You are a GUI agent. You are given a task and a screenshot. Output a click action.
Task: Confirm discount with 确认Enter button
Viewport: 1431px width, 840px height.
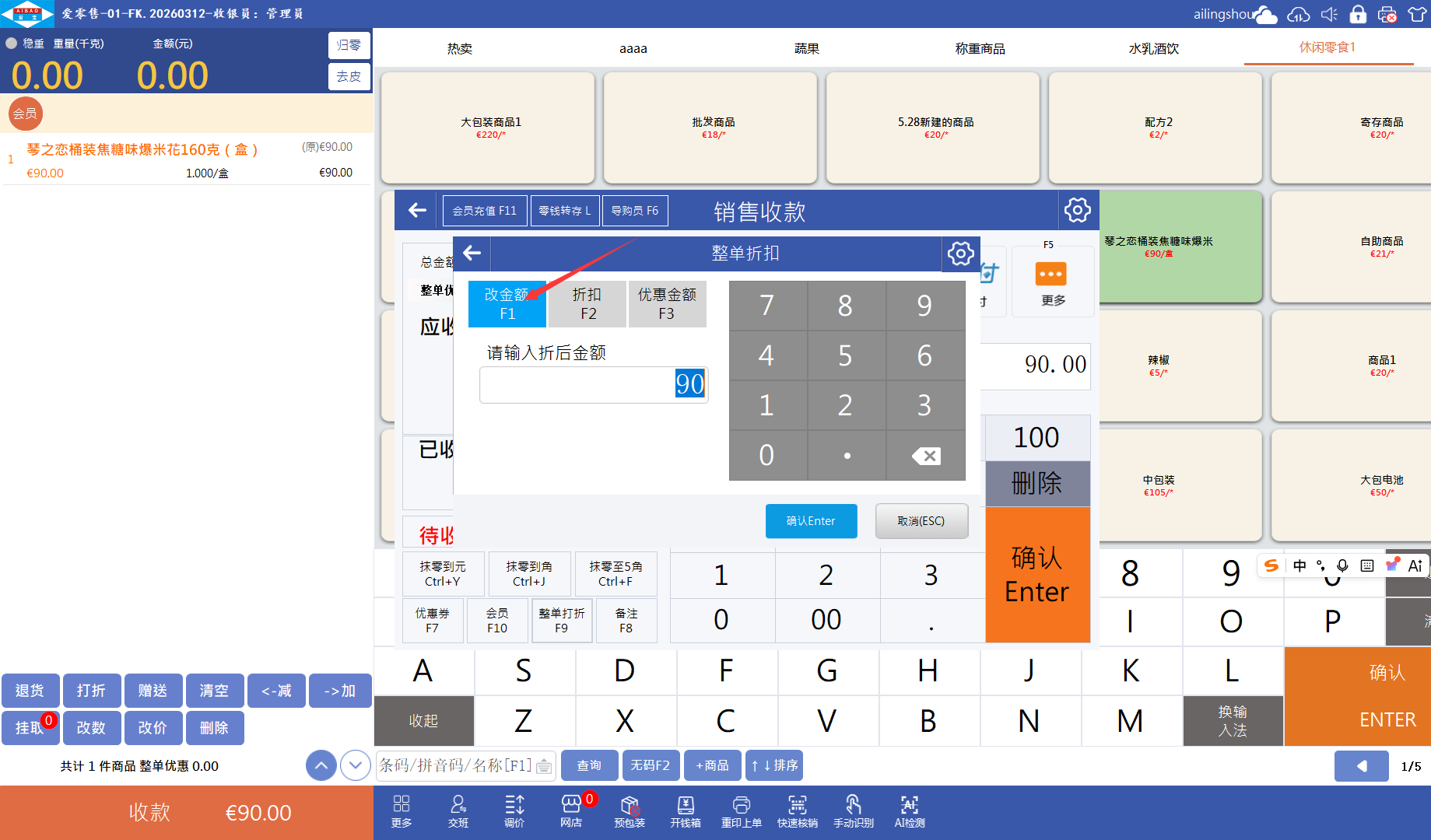(x=811, y=521)
